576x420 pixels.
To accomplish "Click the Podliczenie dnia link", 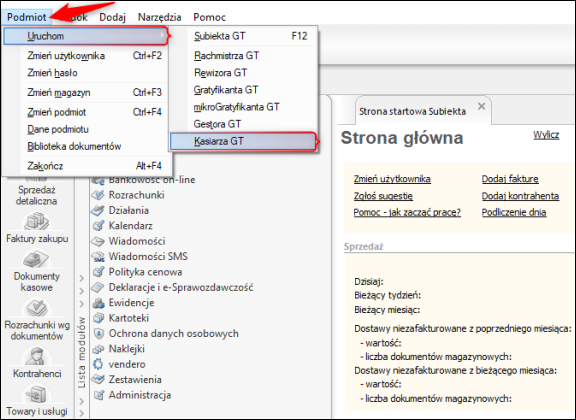I will (514, 212).
